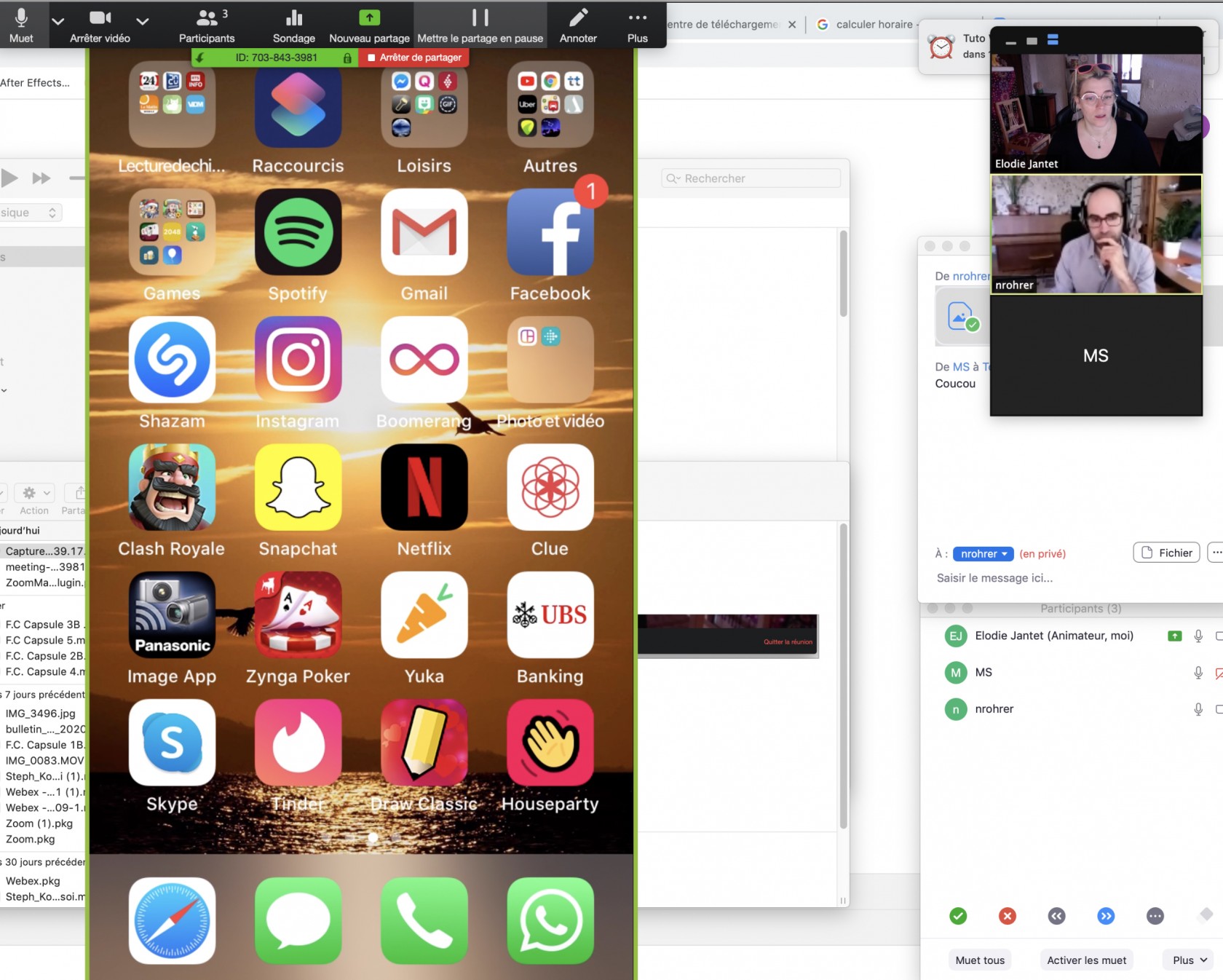Open the Spotify app icon

(298, 233)
